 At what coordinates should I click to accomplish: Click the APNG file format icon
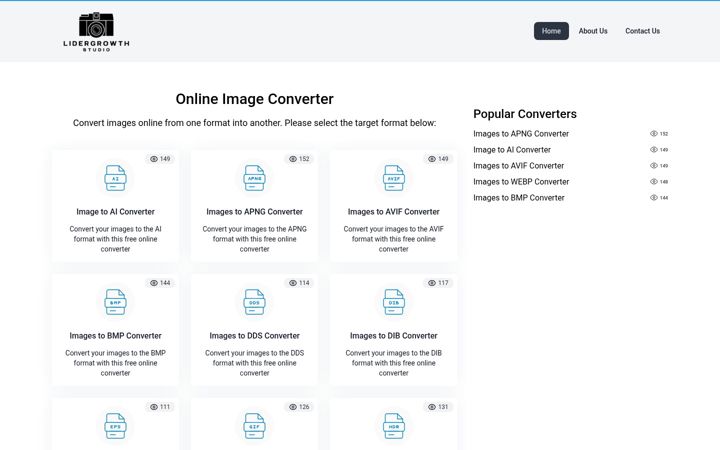coord(254,178)
